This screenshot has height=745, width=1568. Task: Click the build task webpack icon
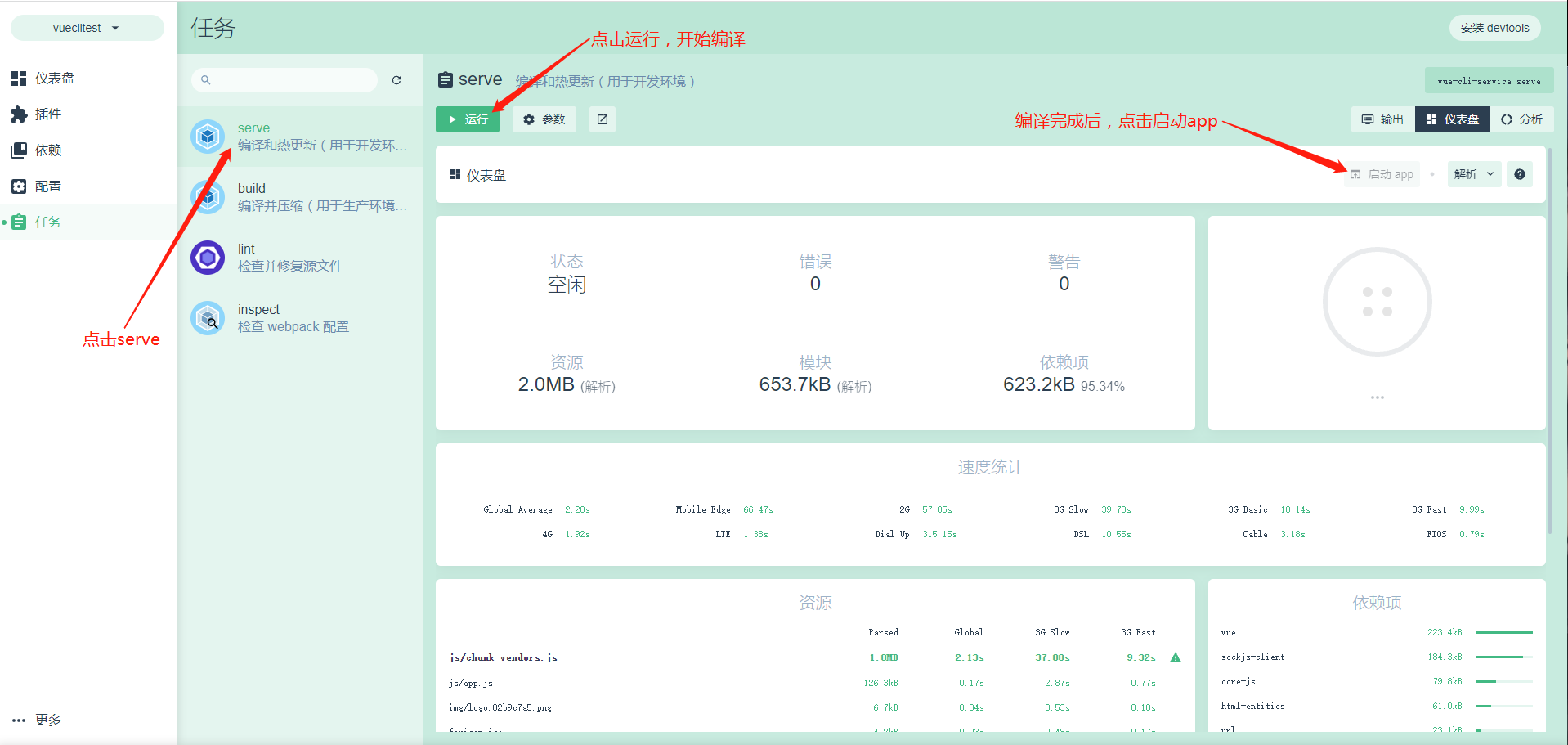click(x=208, y=197)
